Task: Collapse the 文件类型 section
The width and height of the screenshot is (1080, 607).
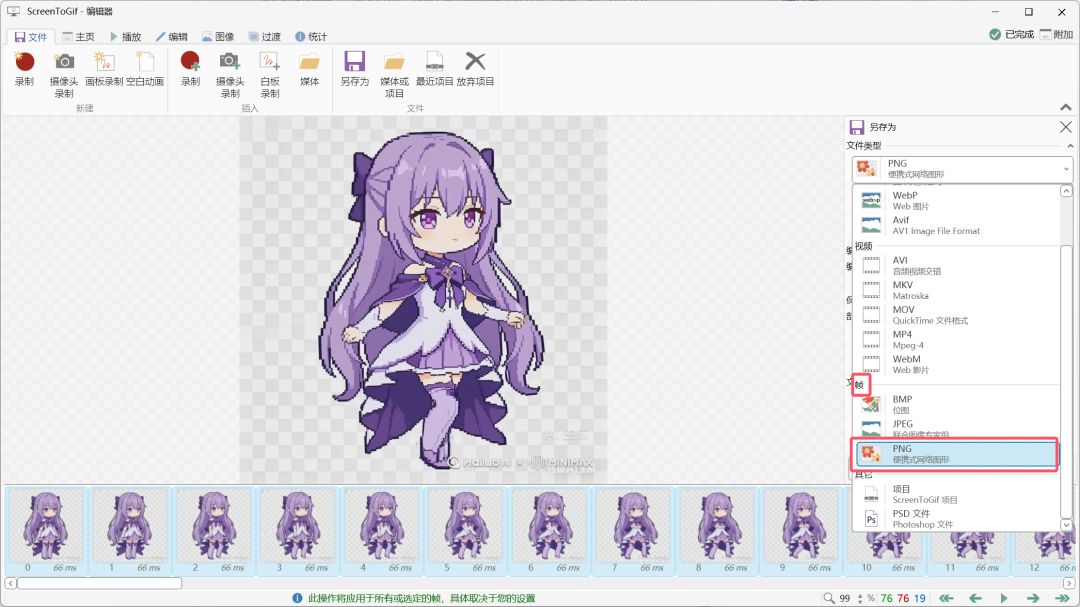Action: 1070,146
